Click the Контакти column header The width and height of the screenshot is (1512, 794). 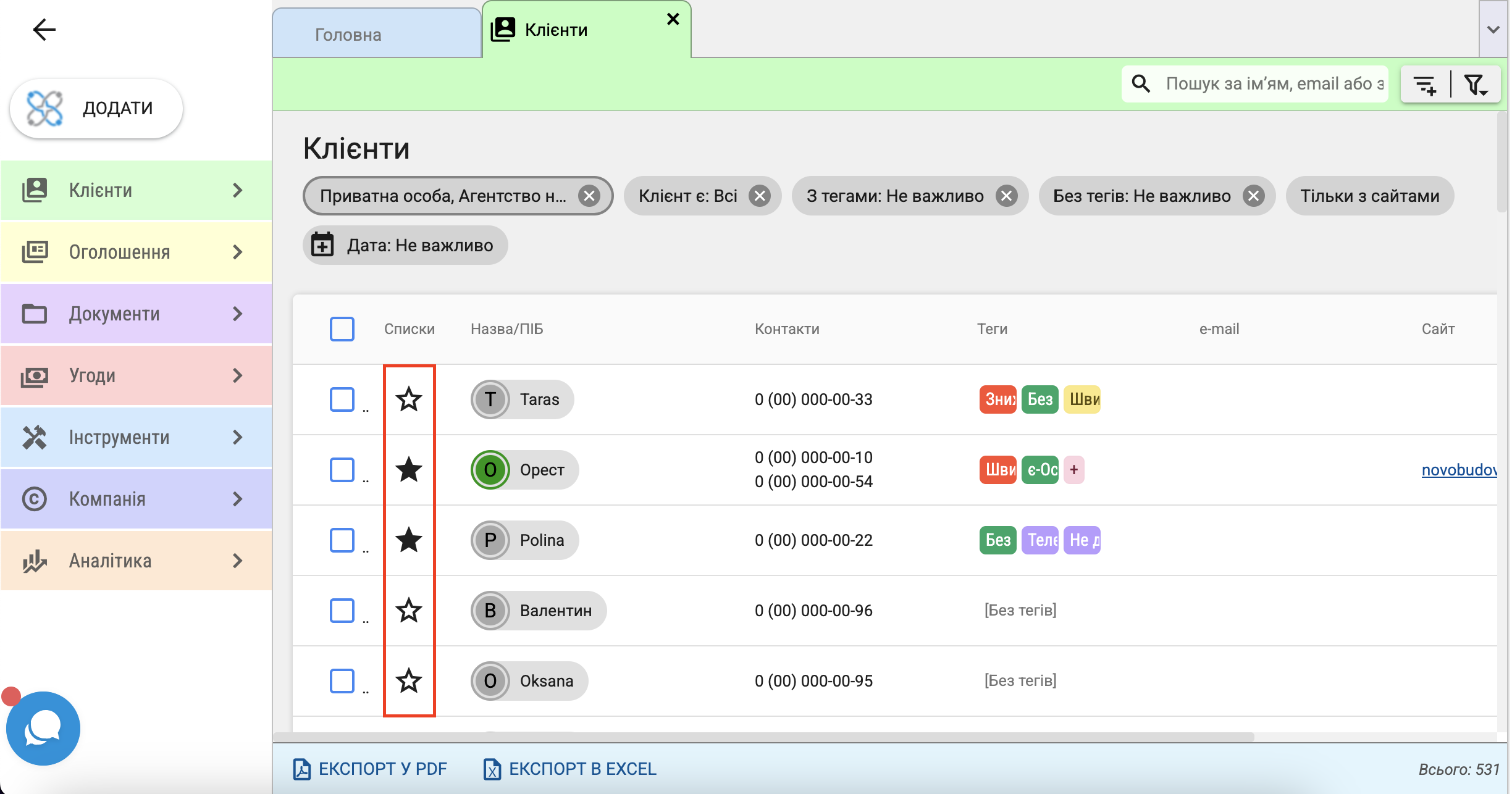787,329
